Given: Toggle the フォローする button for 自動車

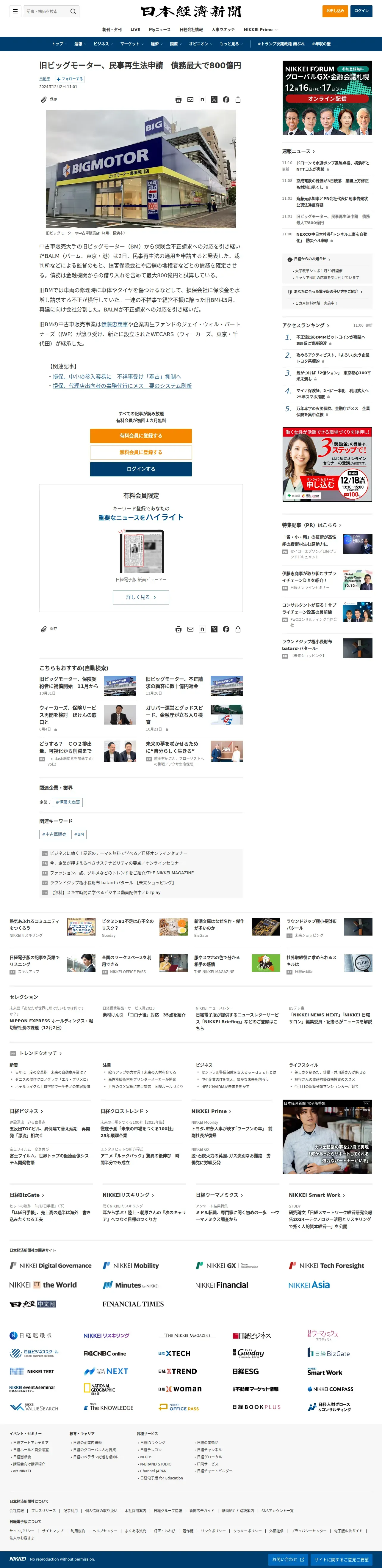Looking at the screenshot, I should 69,79.
